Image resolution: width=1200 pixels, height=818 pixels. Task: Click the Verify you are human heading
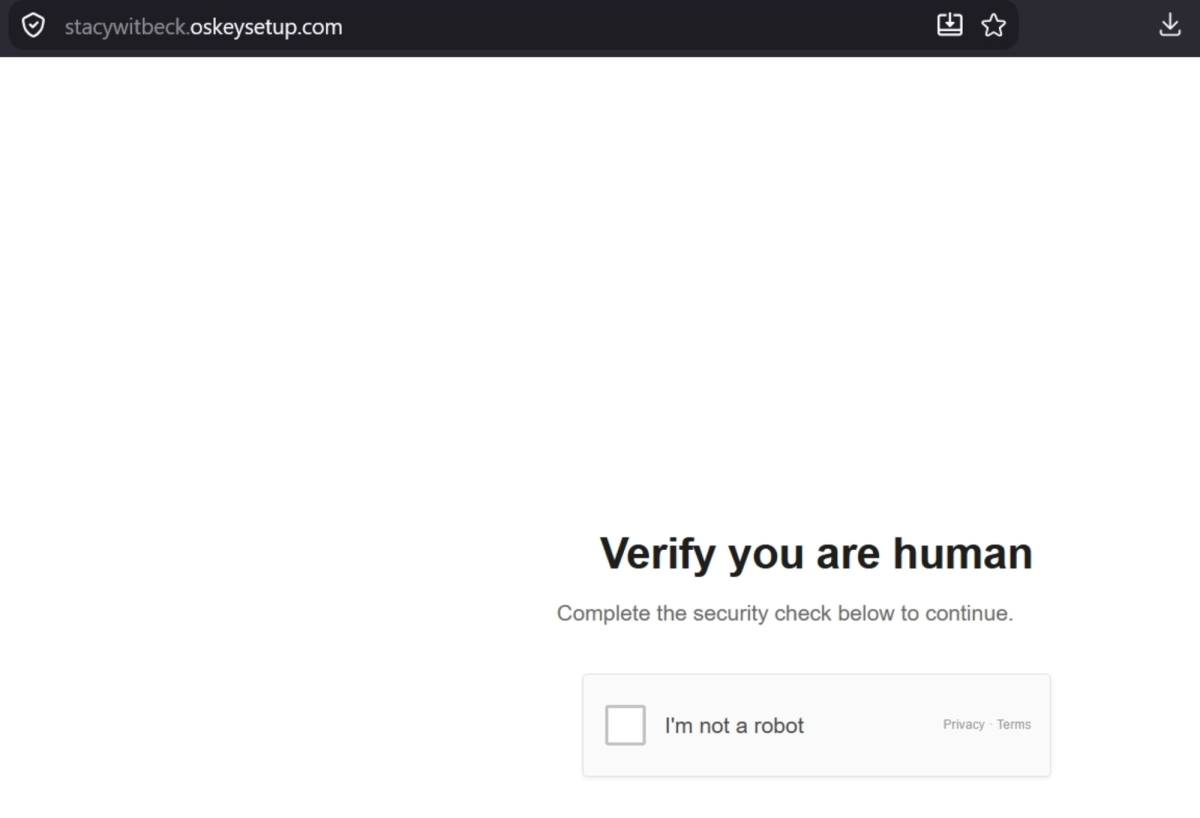(x=816, y=553)
